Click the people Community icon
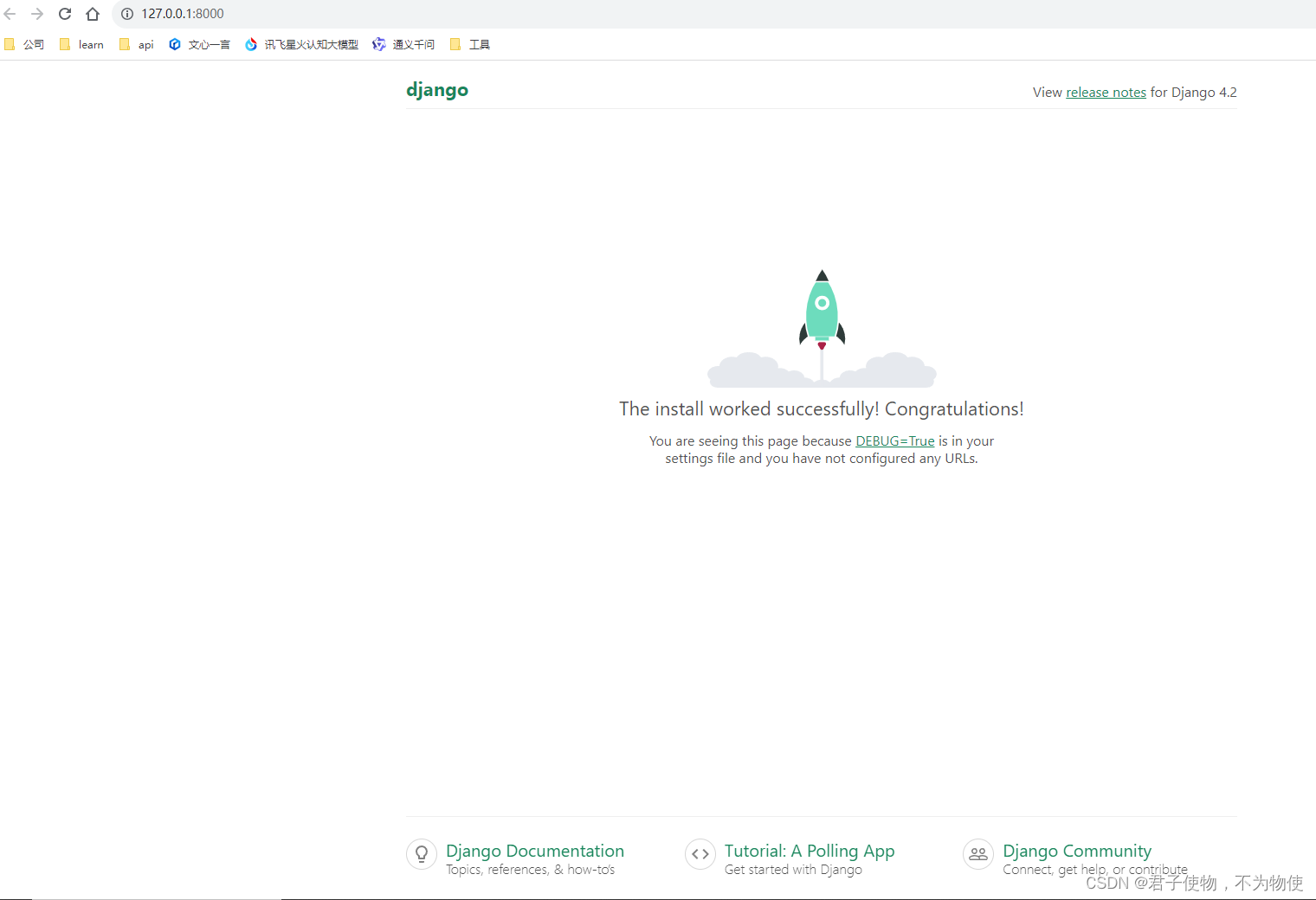The width and height of the screenshot is (1316, 900). [978, 854]
